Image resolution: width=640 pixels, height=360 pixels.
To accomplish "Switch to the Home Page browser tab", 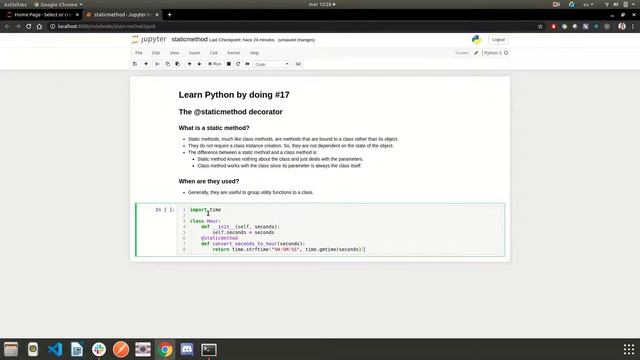I will tap(43, 15).
